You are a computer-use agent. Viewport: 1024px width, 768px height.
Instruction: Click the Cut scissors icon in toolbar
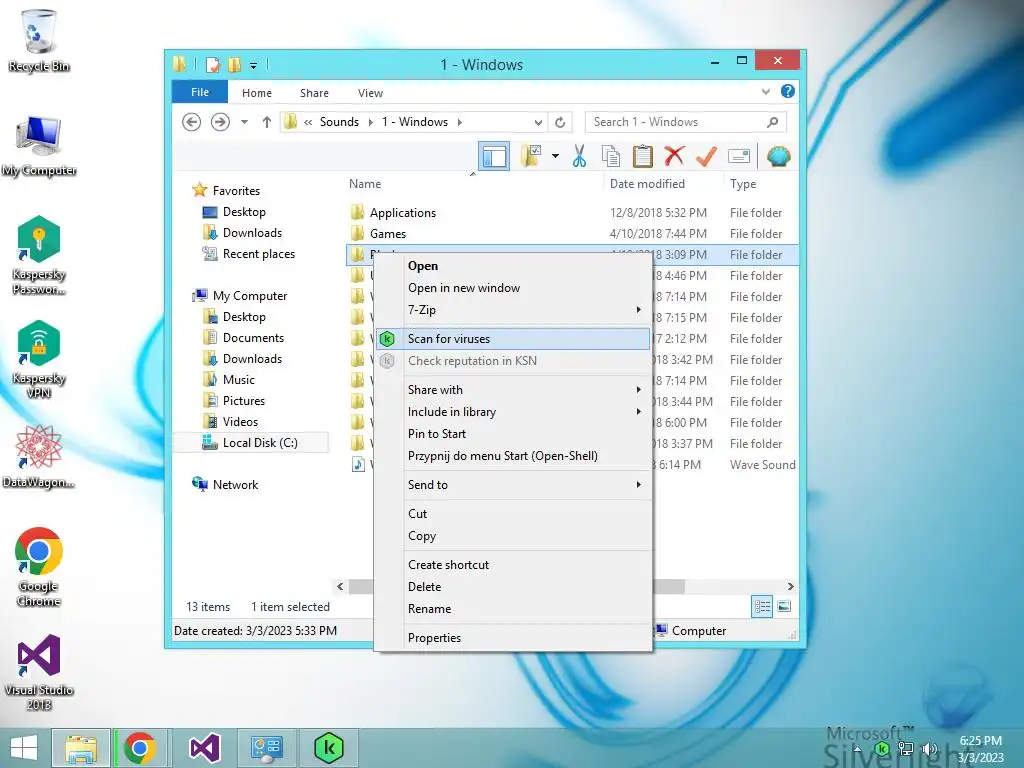click(x=579, y=157)
